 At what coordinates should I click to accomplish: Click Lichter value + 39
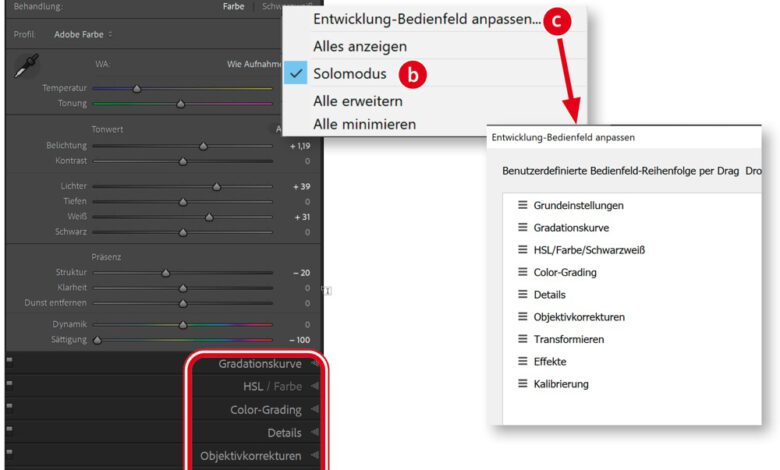click(x=301, y=187)
